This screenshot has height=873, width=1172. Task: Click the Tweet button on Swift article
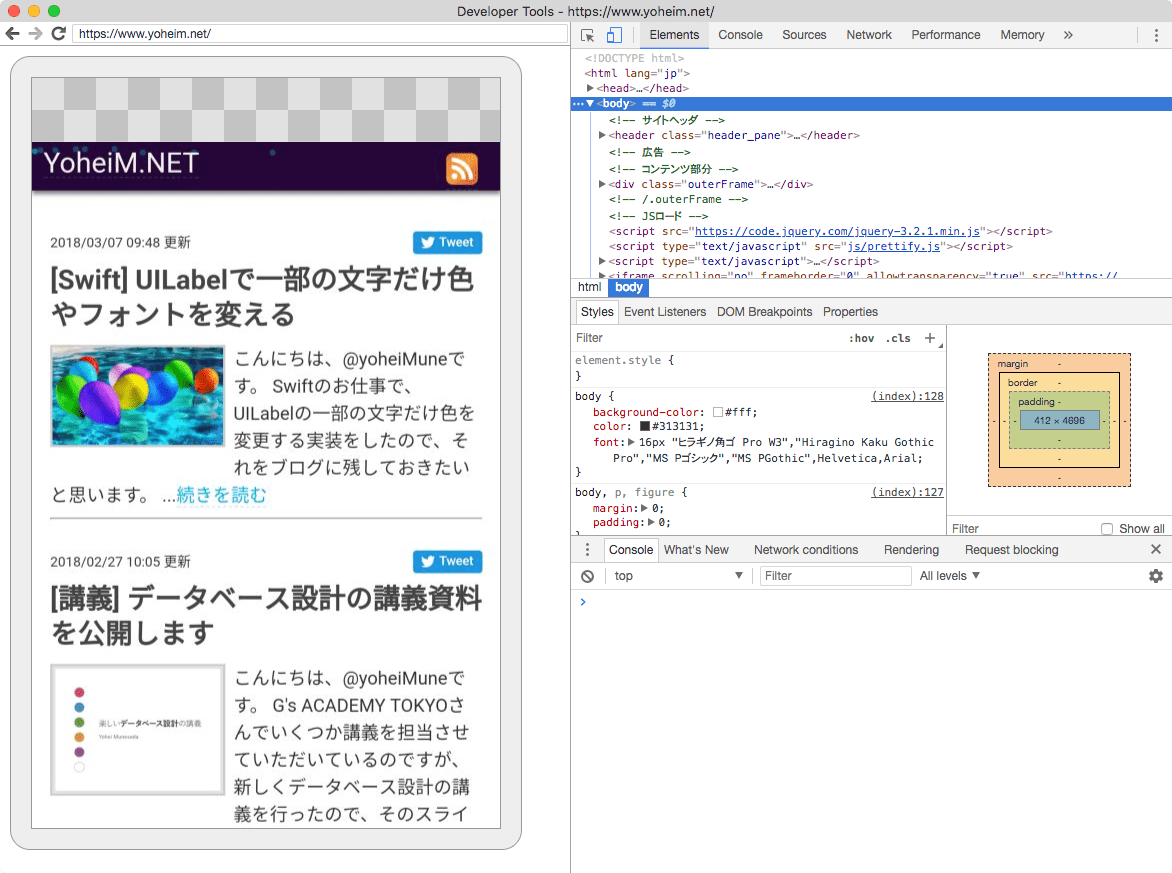447,242
